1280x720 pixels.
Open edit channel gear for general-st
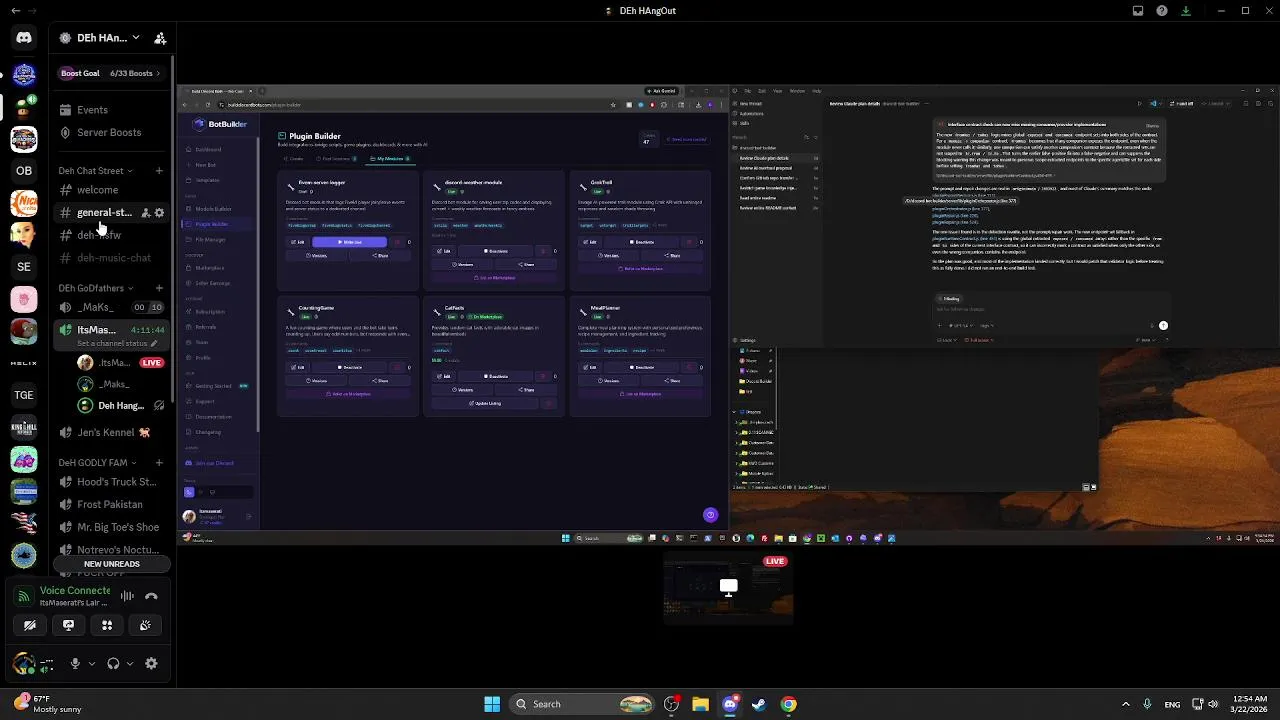(x=159, y=213)
